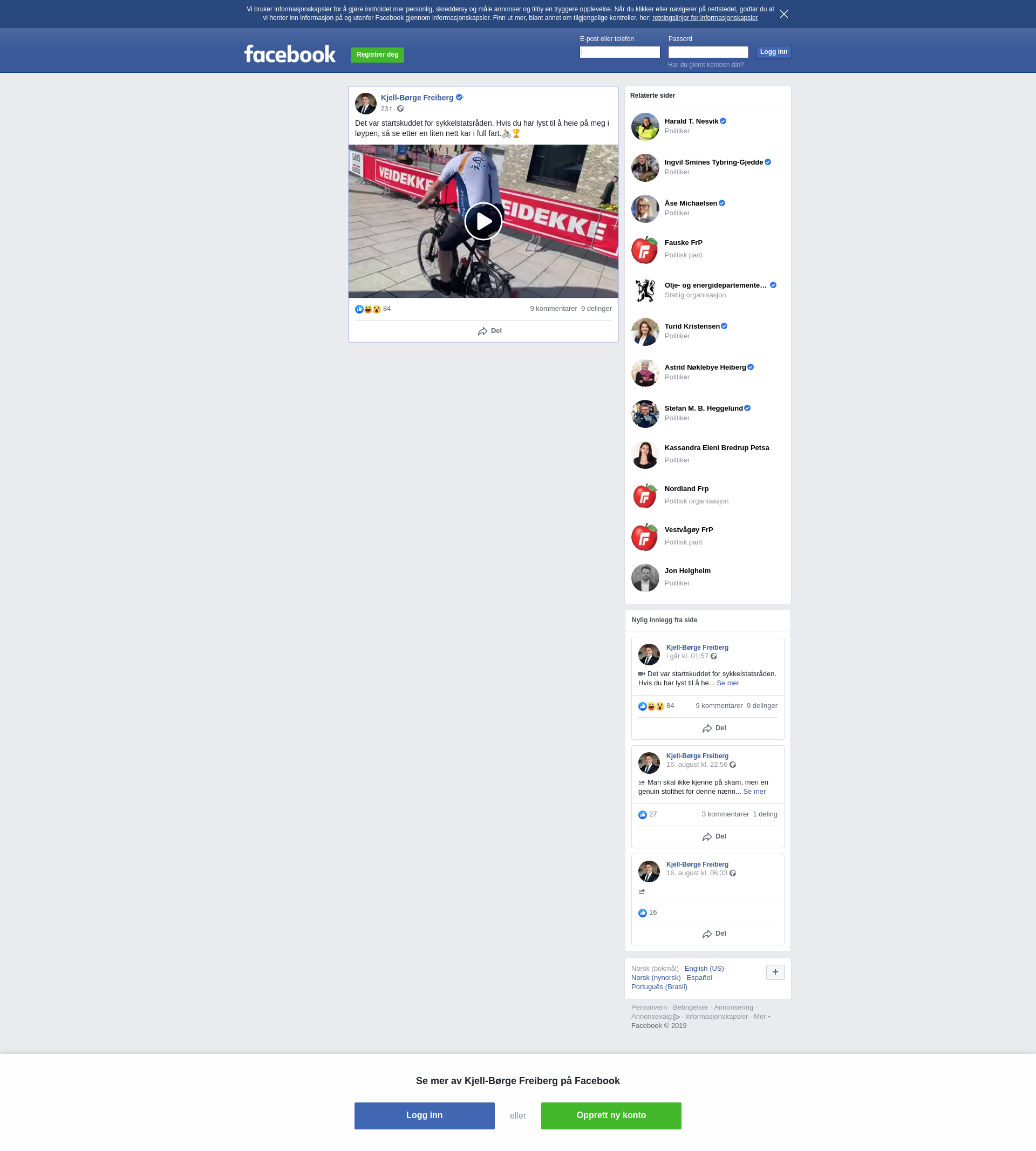
Task: Expand 'Se mer' on startskuddet post
Action: pos(727,683)
